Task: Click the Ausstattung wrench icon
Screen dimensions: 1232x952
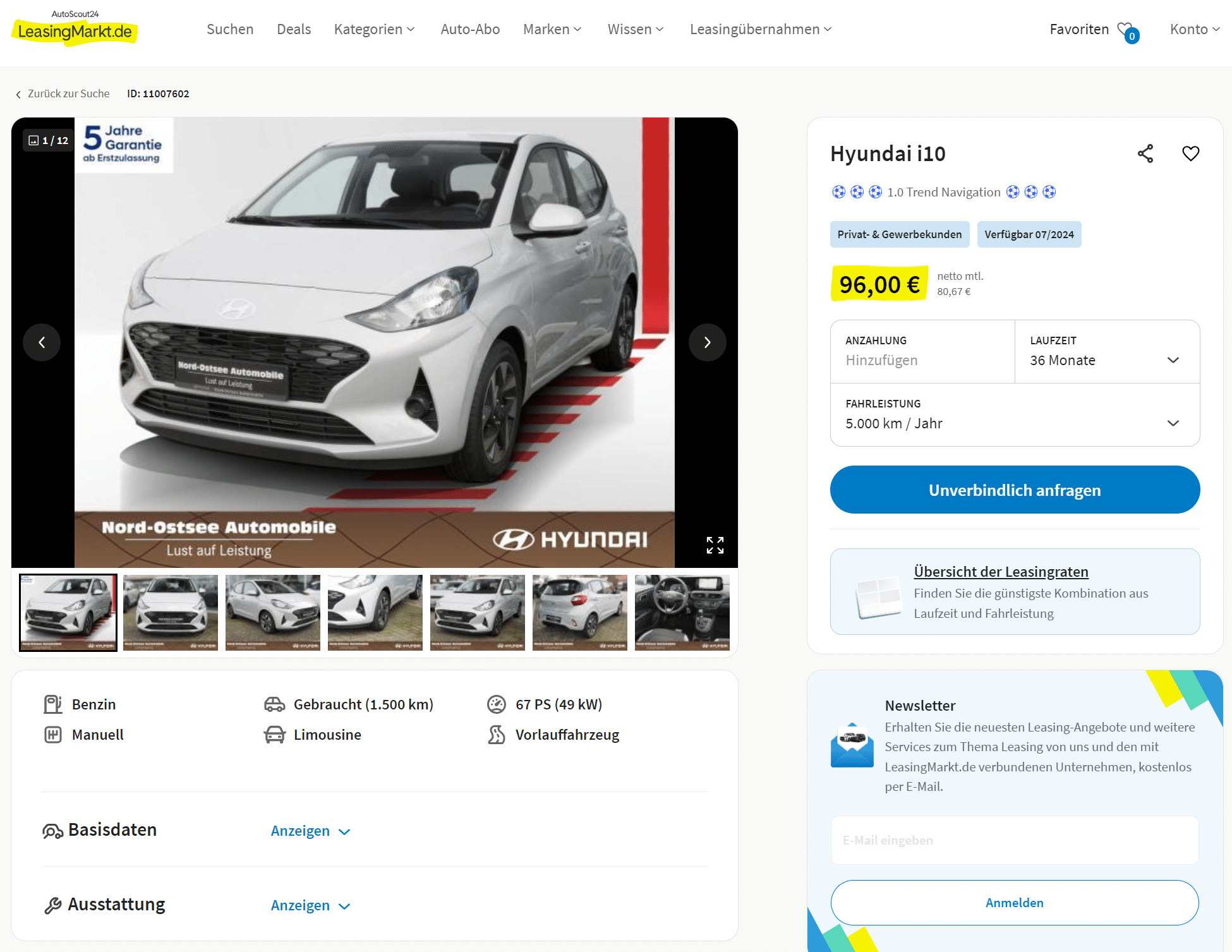Action: coord(52,905)
